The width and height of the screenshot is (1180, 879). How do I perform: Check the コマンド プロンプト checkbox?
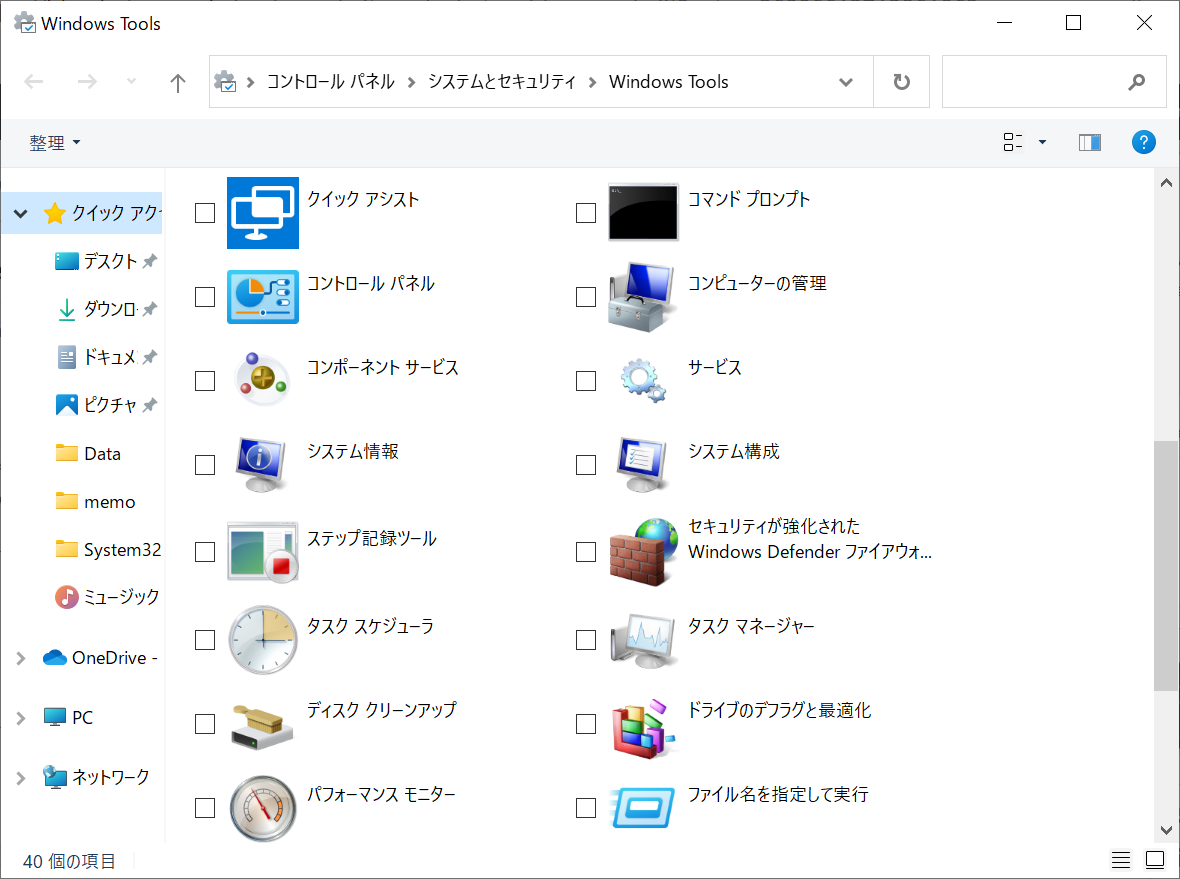pos(585,213)
